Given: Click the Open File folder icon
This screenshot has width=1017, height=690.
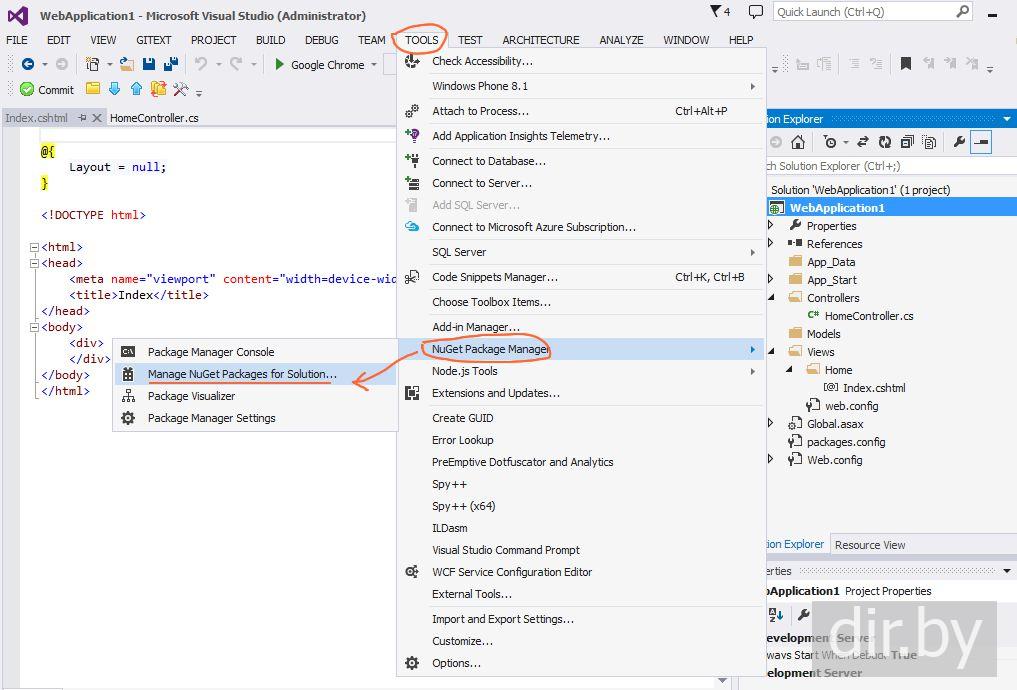Looking at the screenshot, I should (x=127, y=64).
